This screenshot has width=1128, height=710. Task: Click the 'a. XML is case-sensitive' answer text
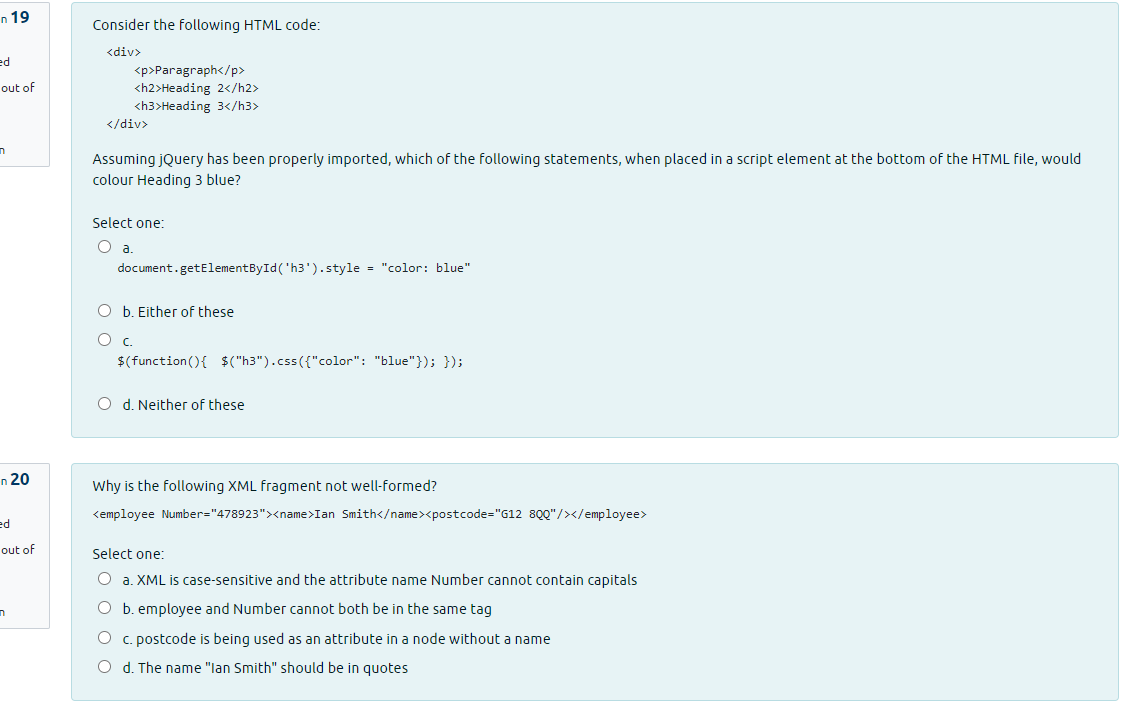pyautogui.click(x=380, y=581)
